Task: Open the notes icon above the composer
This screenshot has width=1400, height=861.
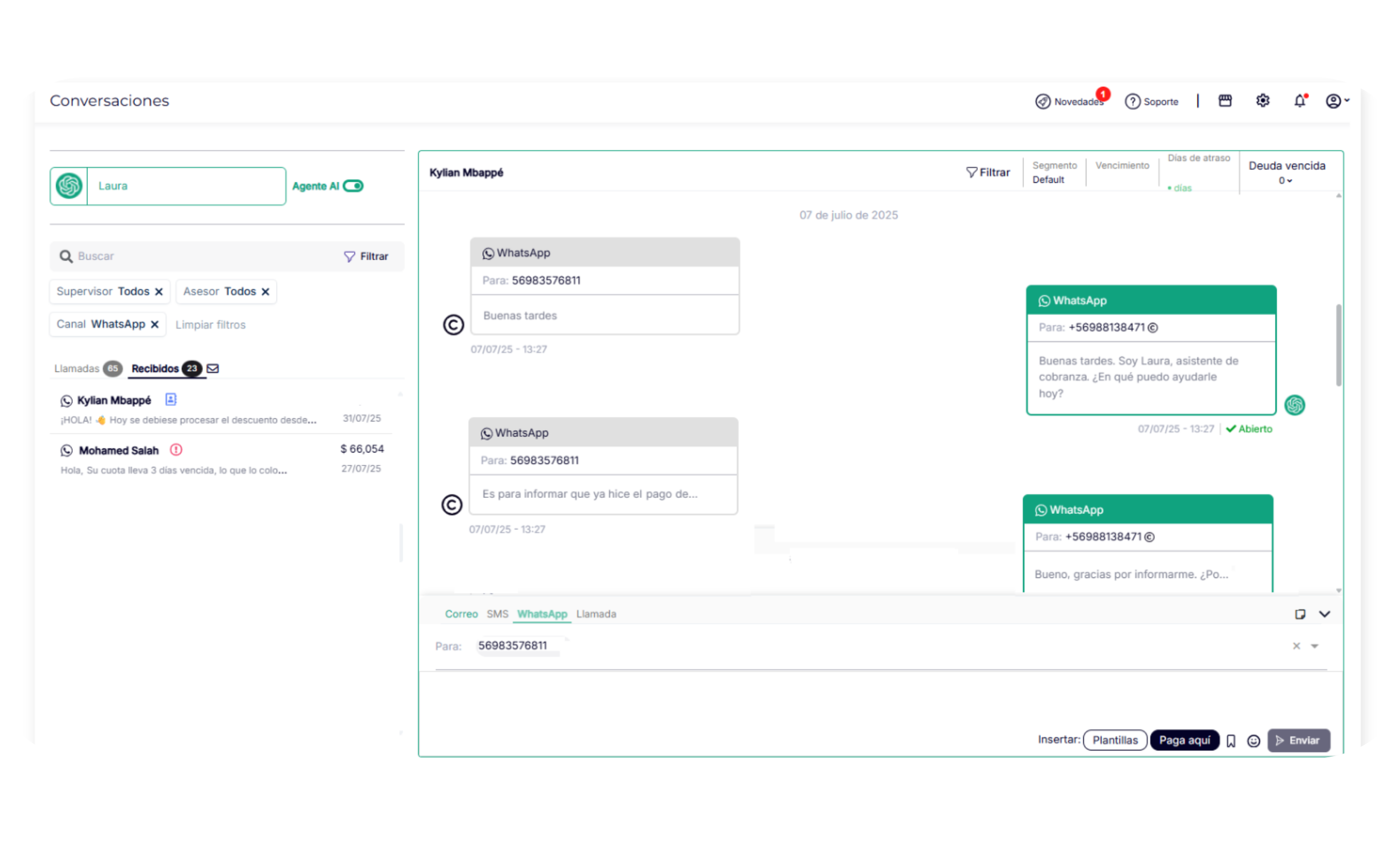Action: [x=1301, y=614]
